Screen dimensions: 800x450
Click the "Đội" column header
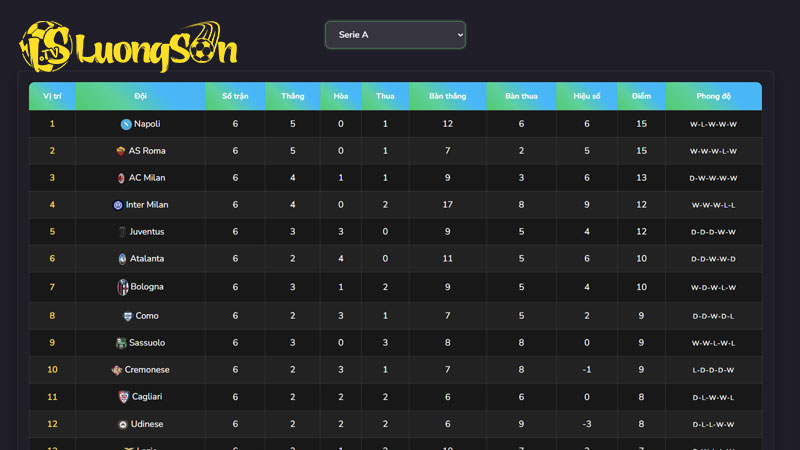click(140, 96)
